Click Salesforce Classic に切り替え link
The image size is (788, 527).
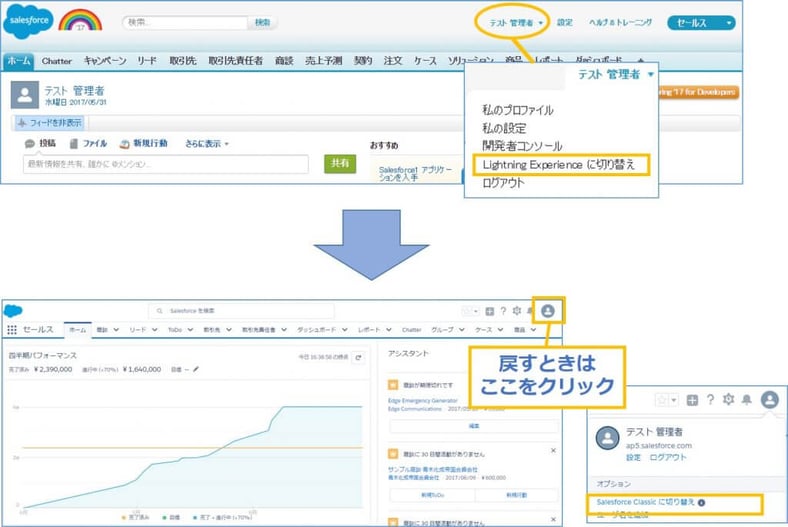(x=645, y=502)
